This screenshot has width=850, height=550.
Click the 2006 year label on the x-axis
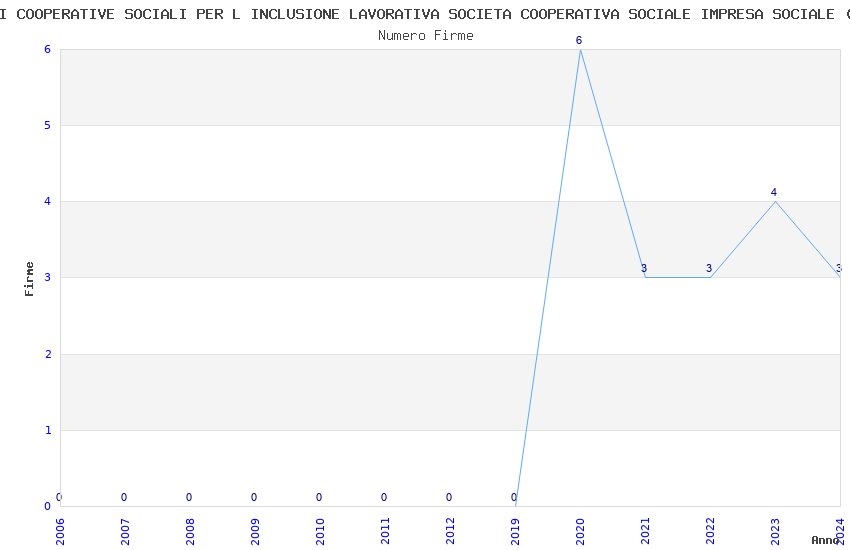tap(60, 531)
